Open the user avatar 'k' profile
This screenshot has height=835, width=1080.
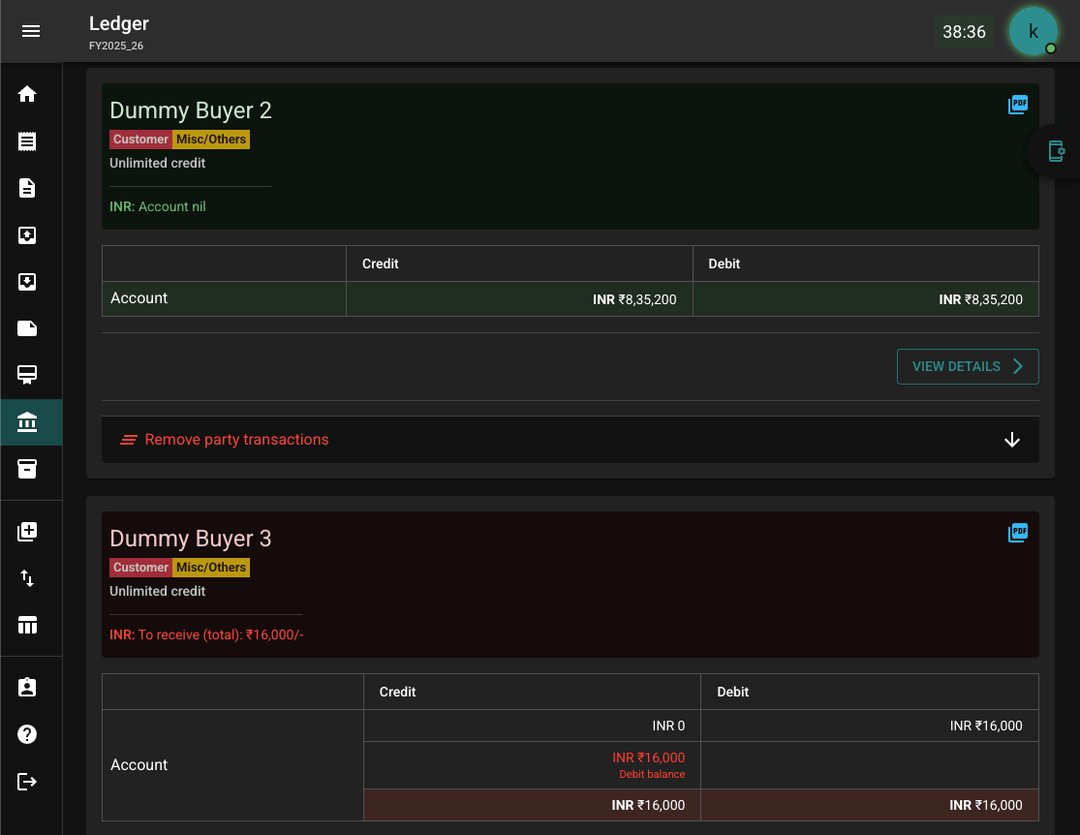(x=1032, y=31)
